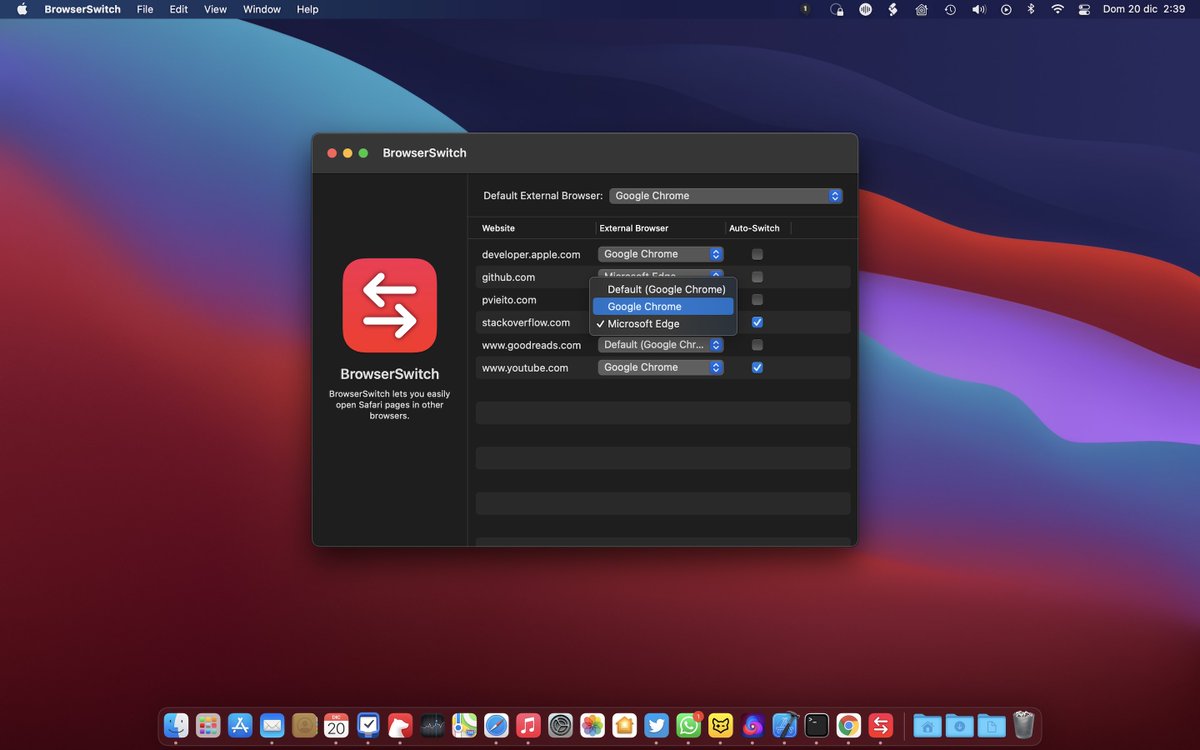Open Wi-Fi status in menu bar
Viewport: 1200px width, 750px height.
tap(1057, 9)
